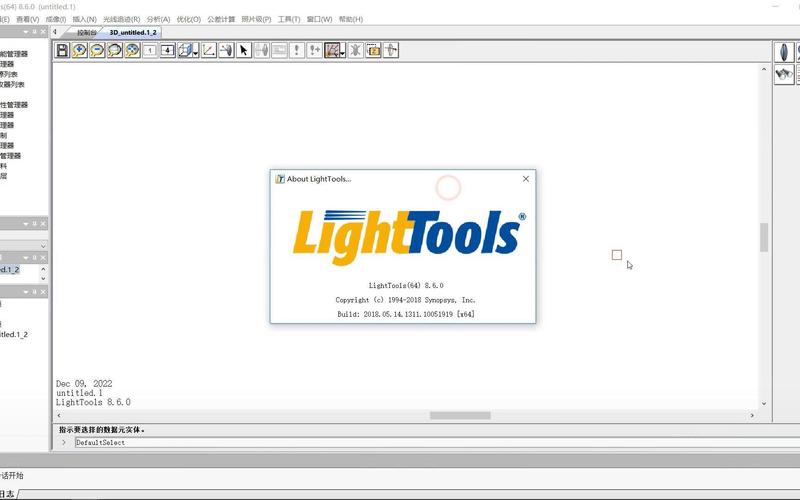
Task: Click the 3D view orientation cube icon
Action: click(185, 50)
